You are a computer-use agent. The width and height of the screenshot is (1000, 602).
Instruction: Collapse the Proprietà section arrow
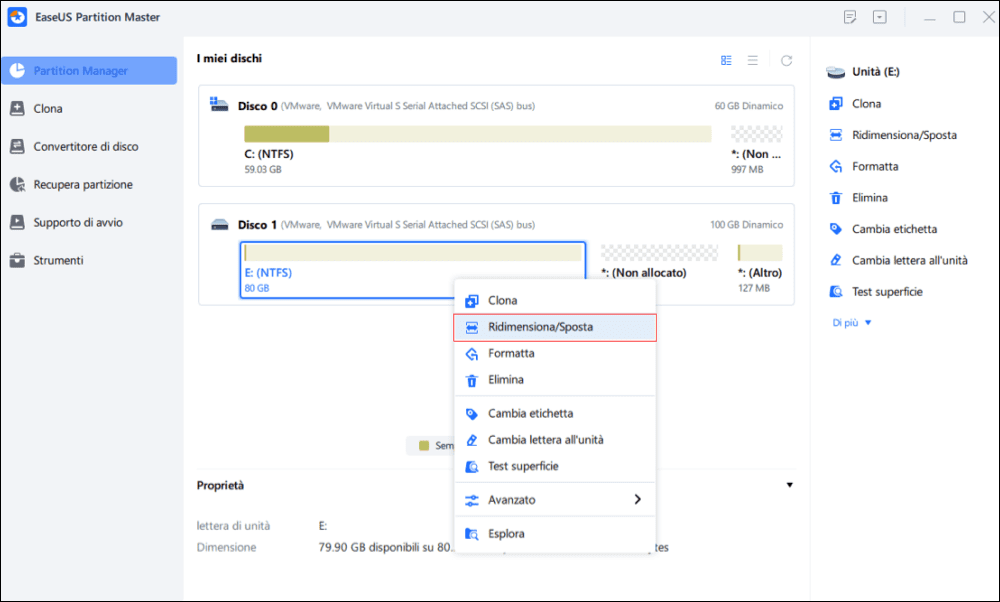click(790, 485)
